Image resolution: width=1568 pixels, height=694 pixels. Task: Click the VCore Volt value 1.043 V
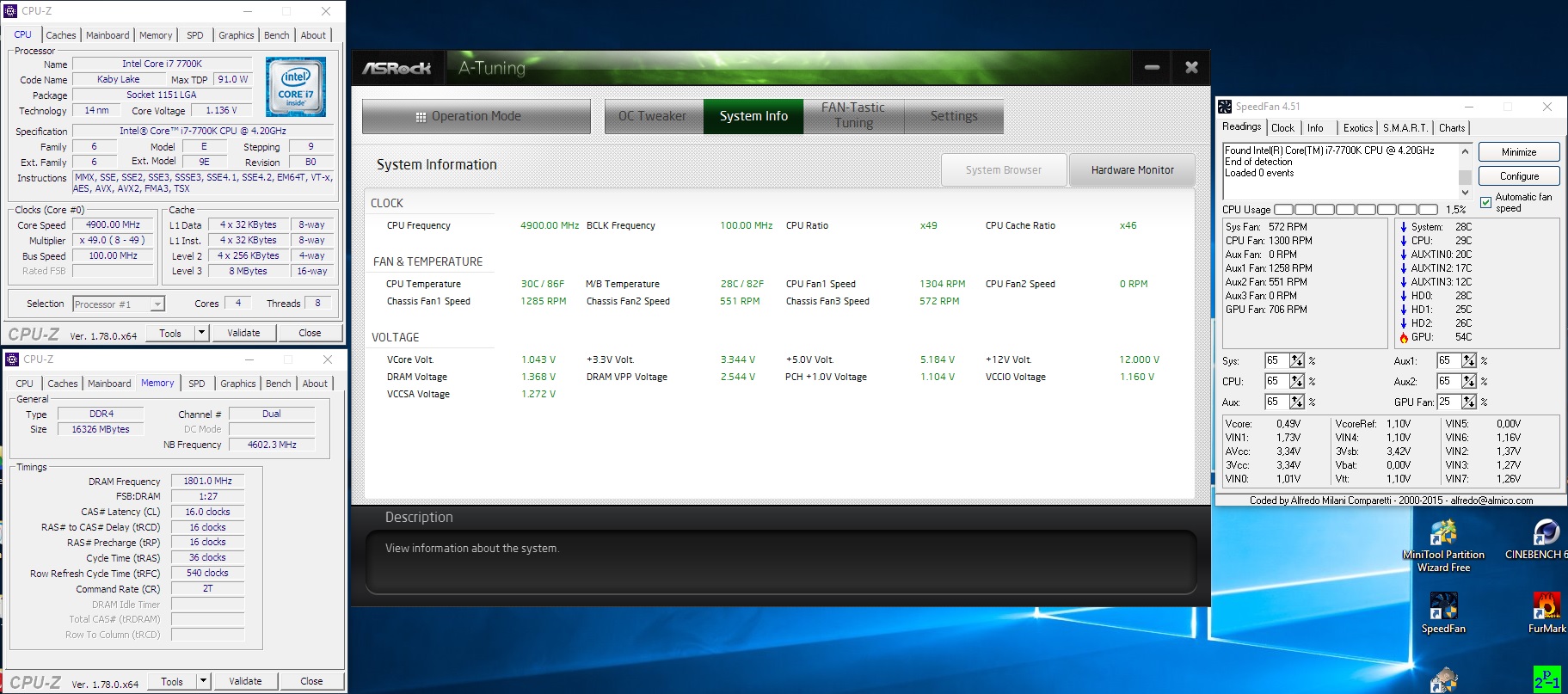coord(538,359)
